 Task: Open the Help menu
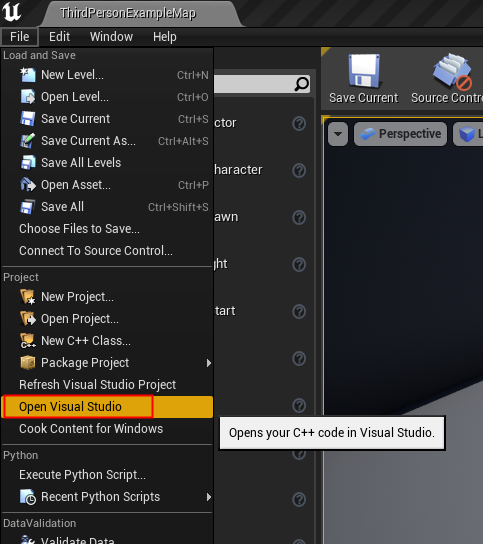(x=165, y=37)
